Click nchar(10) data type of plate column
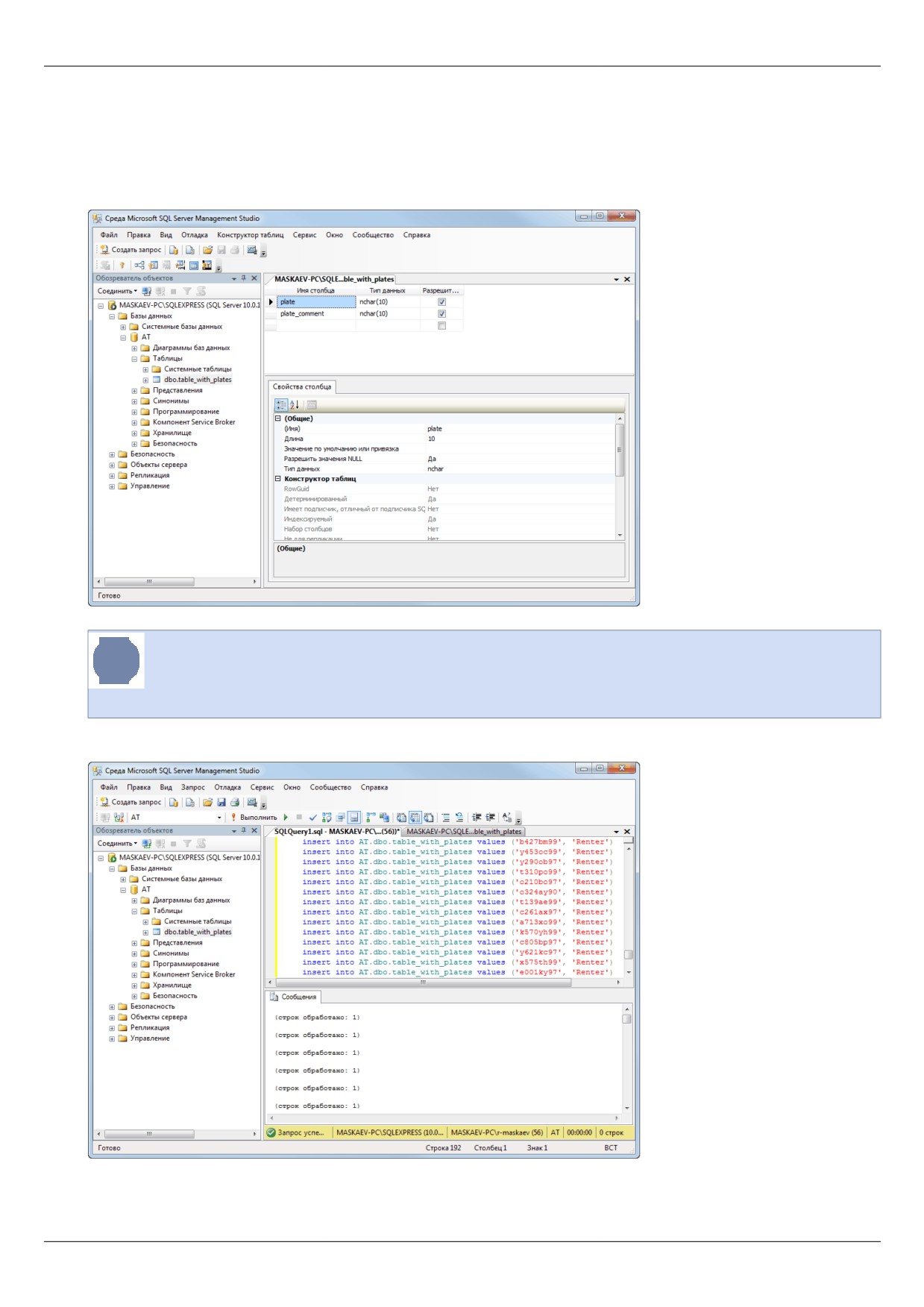This screenshot has width=924, height=1307. click(387, 302)
